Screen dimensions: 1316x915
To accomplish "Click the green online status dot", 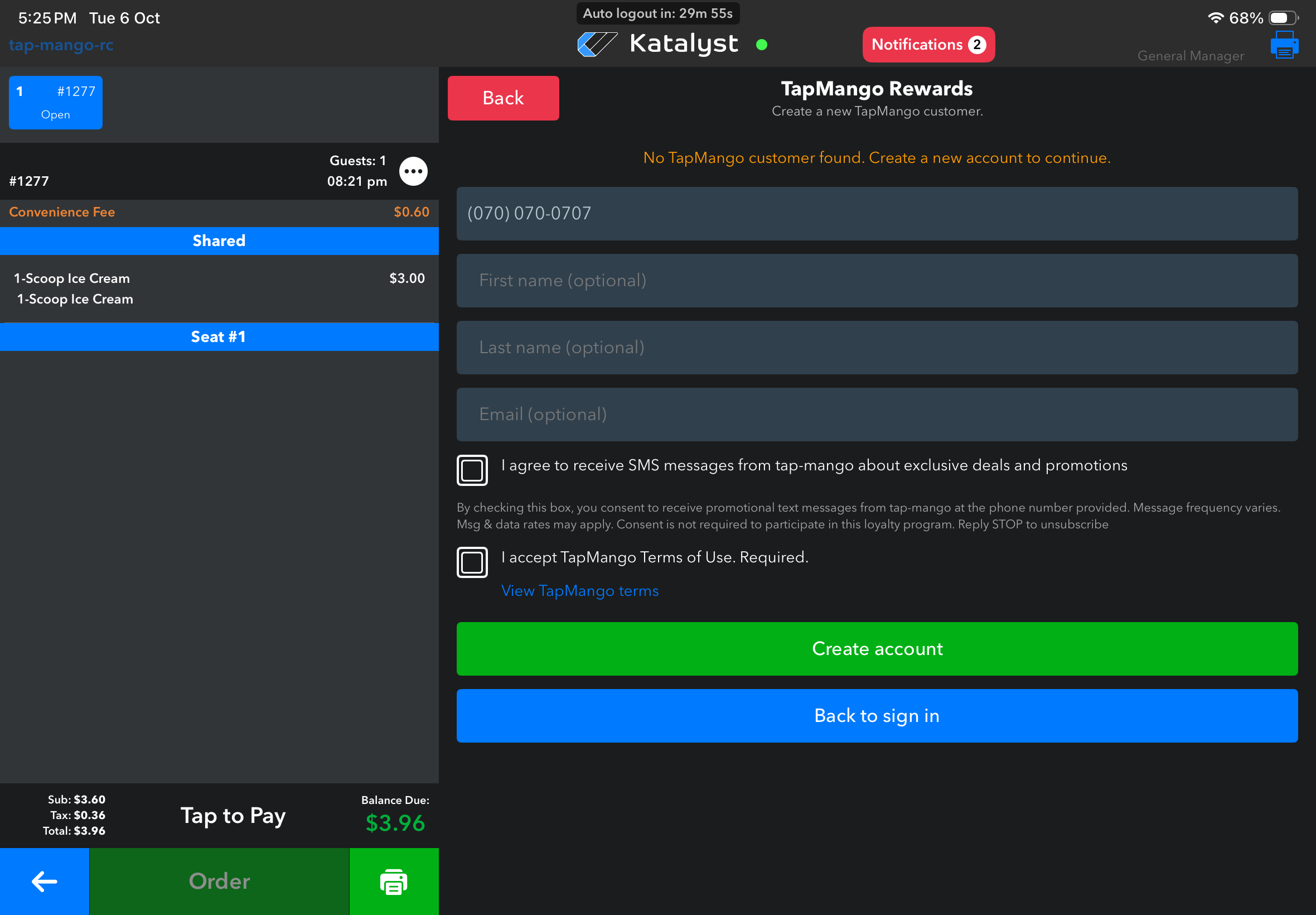I will point(761,45).
